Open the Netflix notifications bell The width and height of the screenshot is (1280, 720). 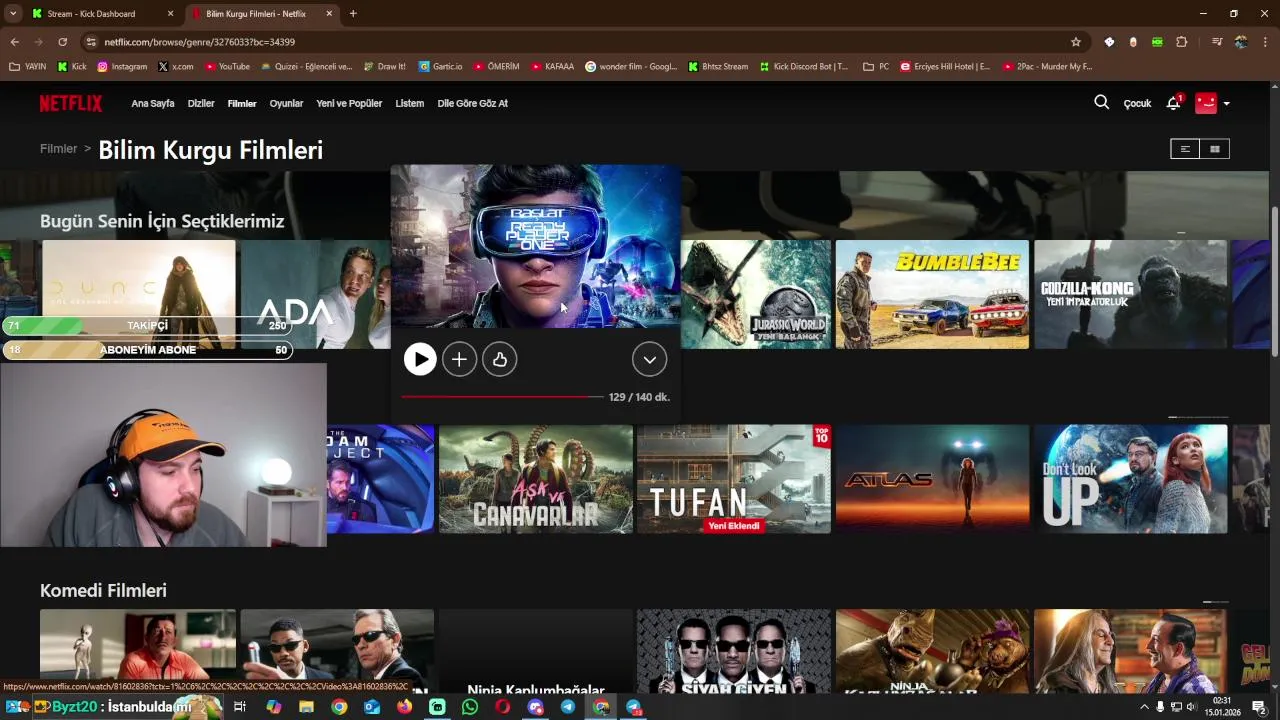click(x=1174, y=103)
